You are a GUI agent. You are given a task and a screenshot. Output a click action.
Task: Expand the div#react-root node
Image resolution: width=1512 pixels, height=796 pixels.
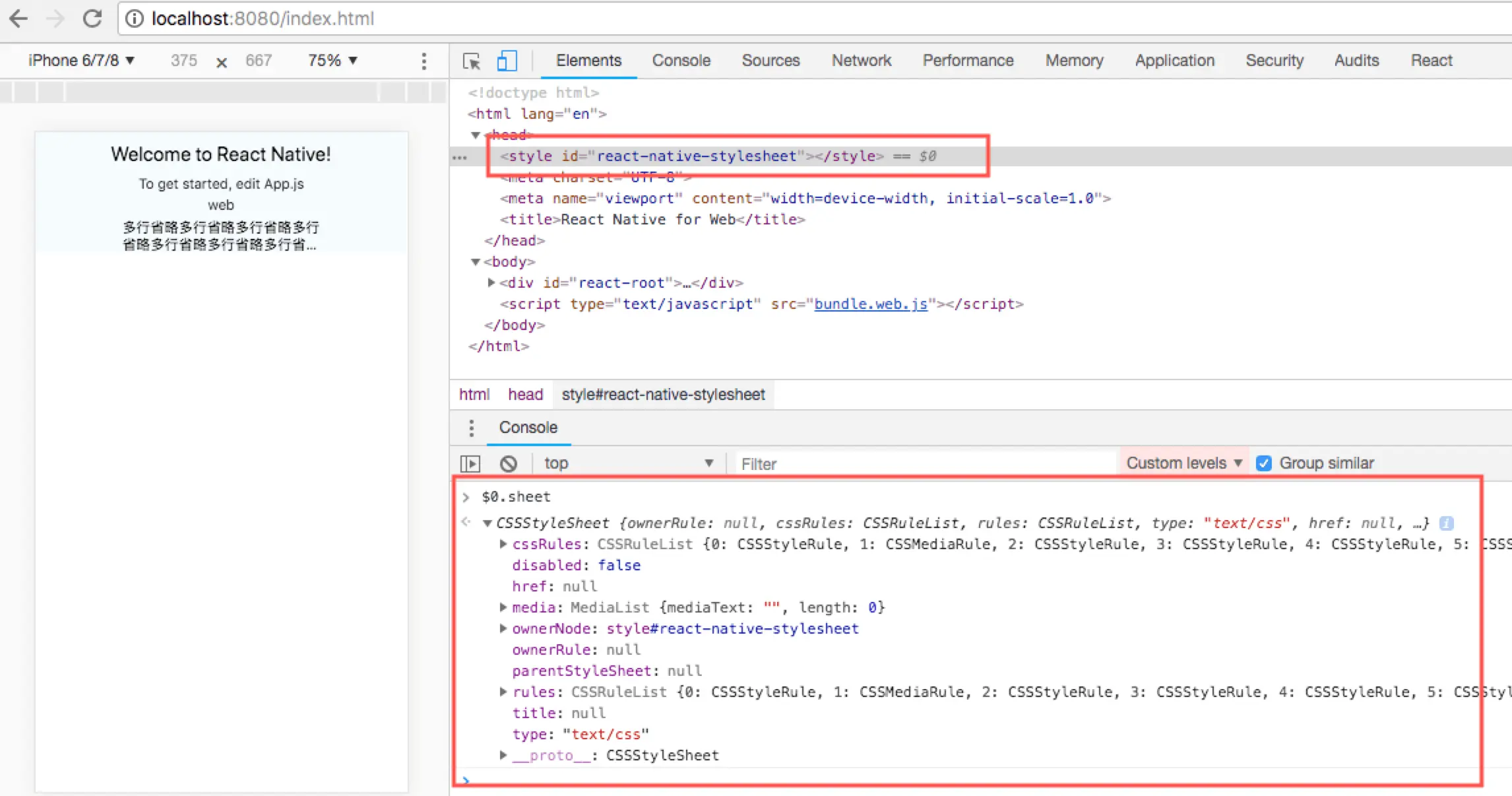[491, 282]
